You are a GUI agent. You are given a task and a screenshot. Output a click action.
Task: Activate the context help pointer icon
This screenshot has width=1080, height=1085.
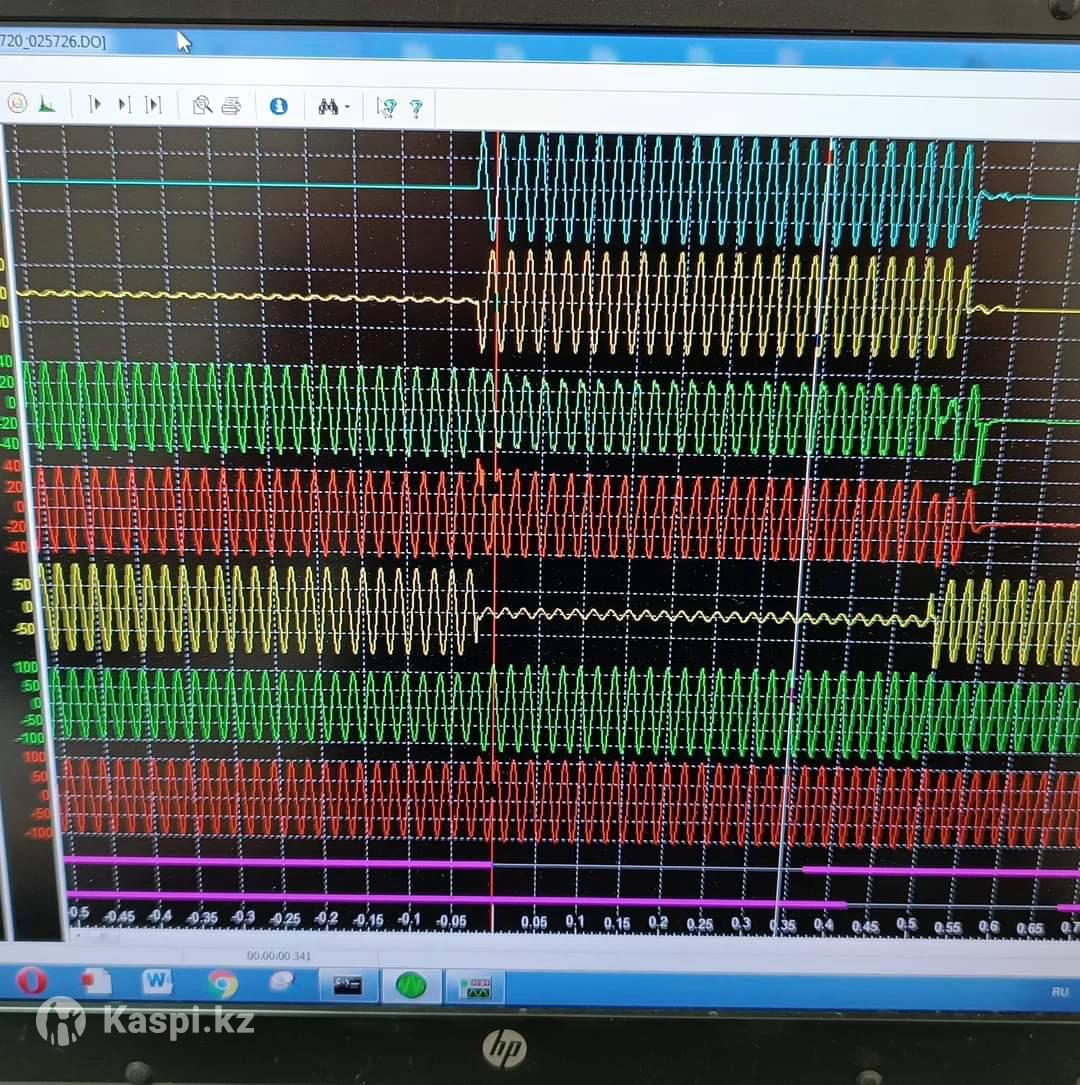[x=386, y=107]
